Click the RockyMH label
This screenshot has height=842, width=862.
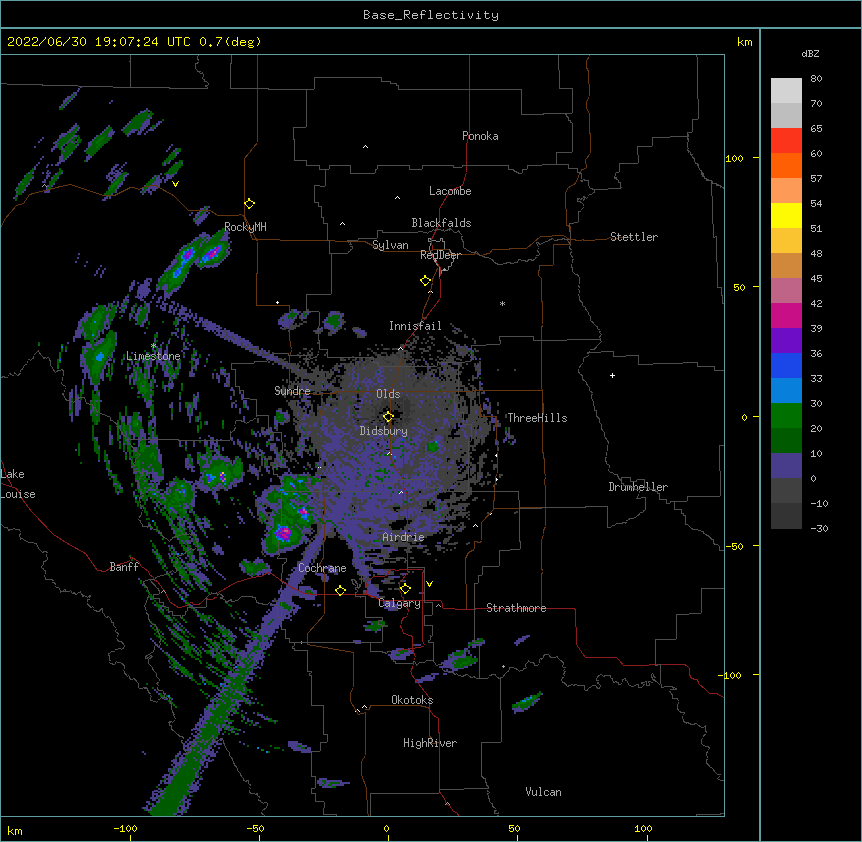click(x=245, y=227)
